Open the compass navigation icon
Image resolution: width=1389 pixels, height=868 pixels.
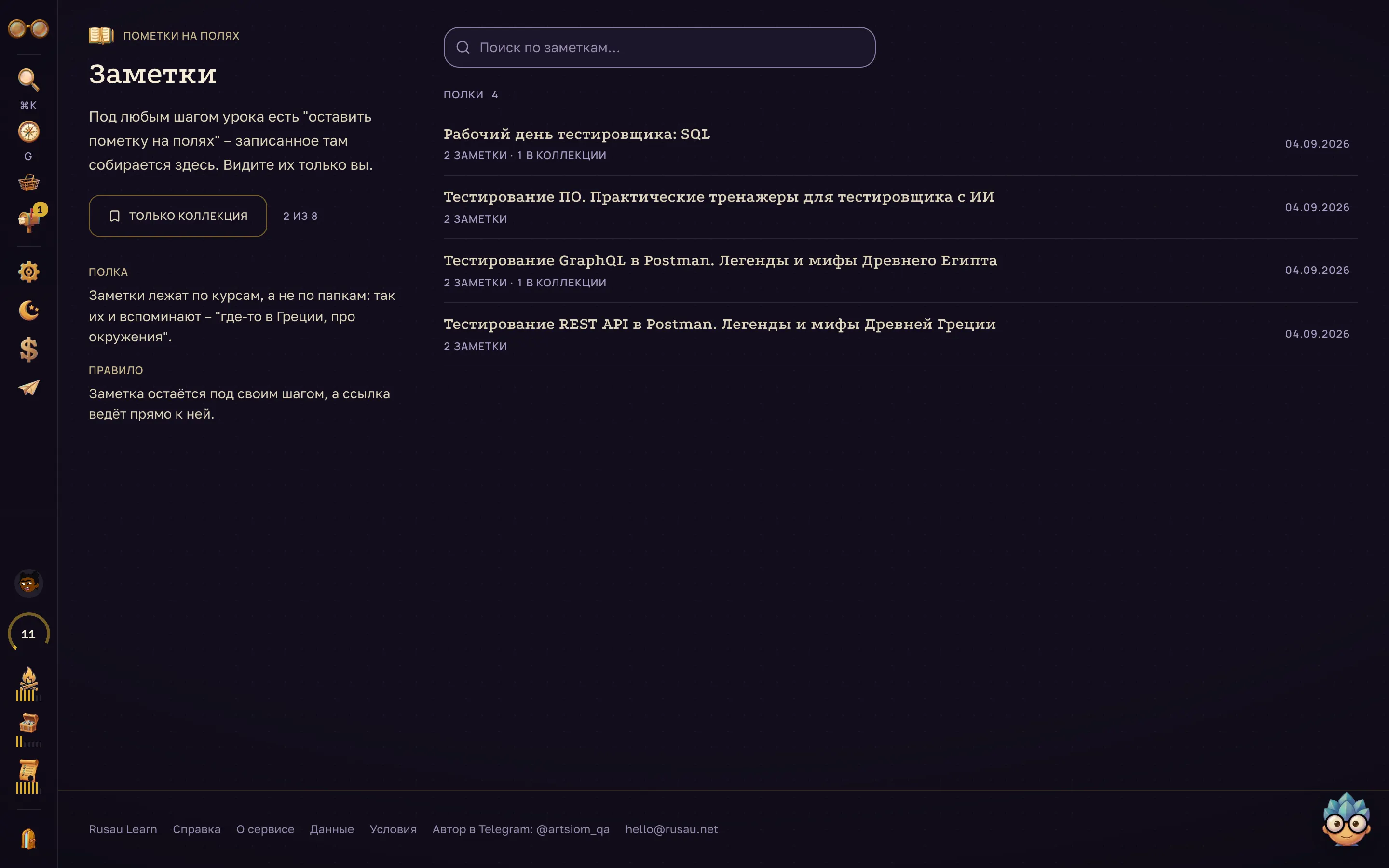point(28,132)
